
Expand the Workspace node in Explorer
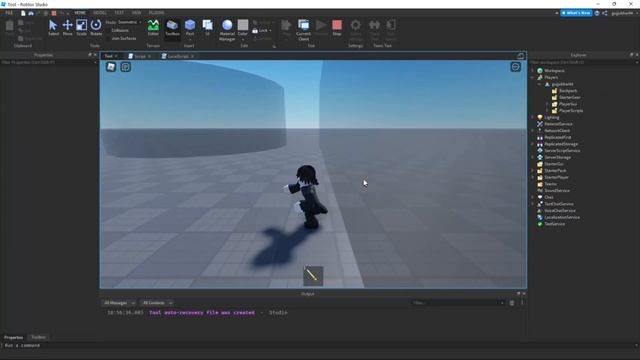tap(533, 71)
